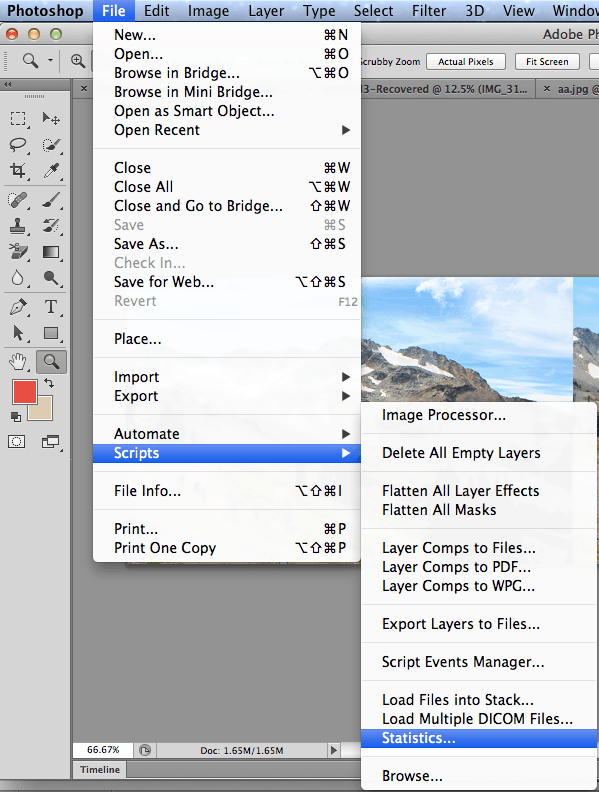Choose Load Files into Stack...
Image resolution: width=599 pixels, height=792 pixels.
coord(479,700)
